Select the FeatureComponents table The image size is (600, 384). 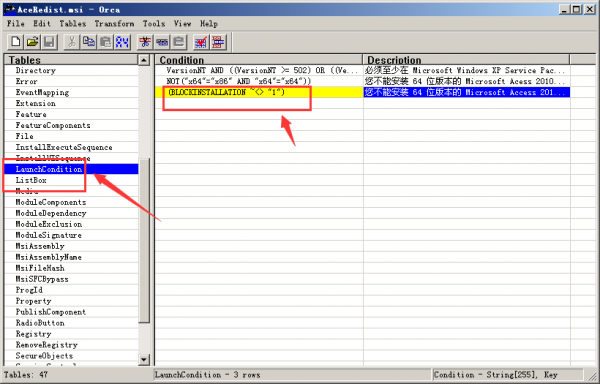[x=53, y=125]
